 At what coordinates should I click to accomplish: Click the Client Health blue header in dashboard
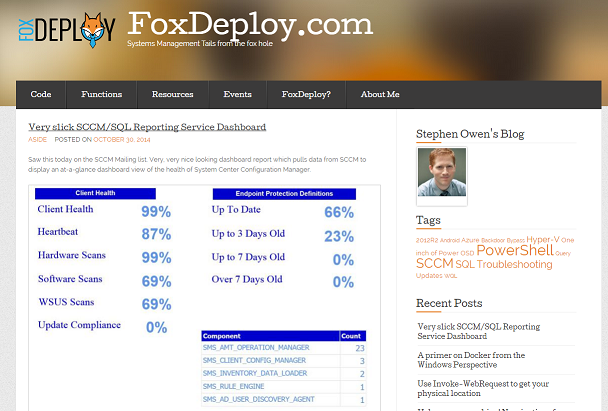point(95,193)
